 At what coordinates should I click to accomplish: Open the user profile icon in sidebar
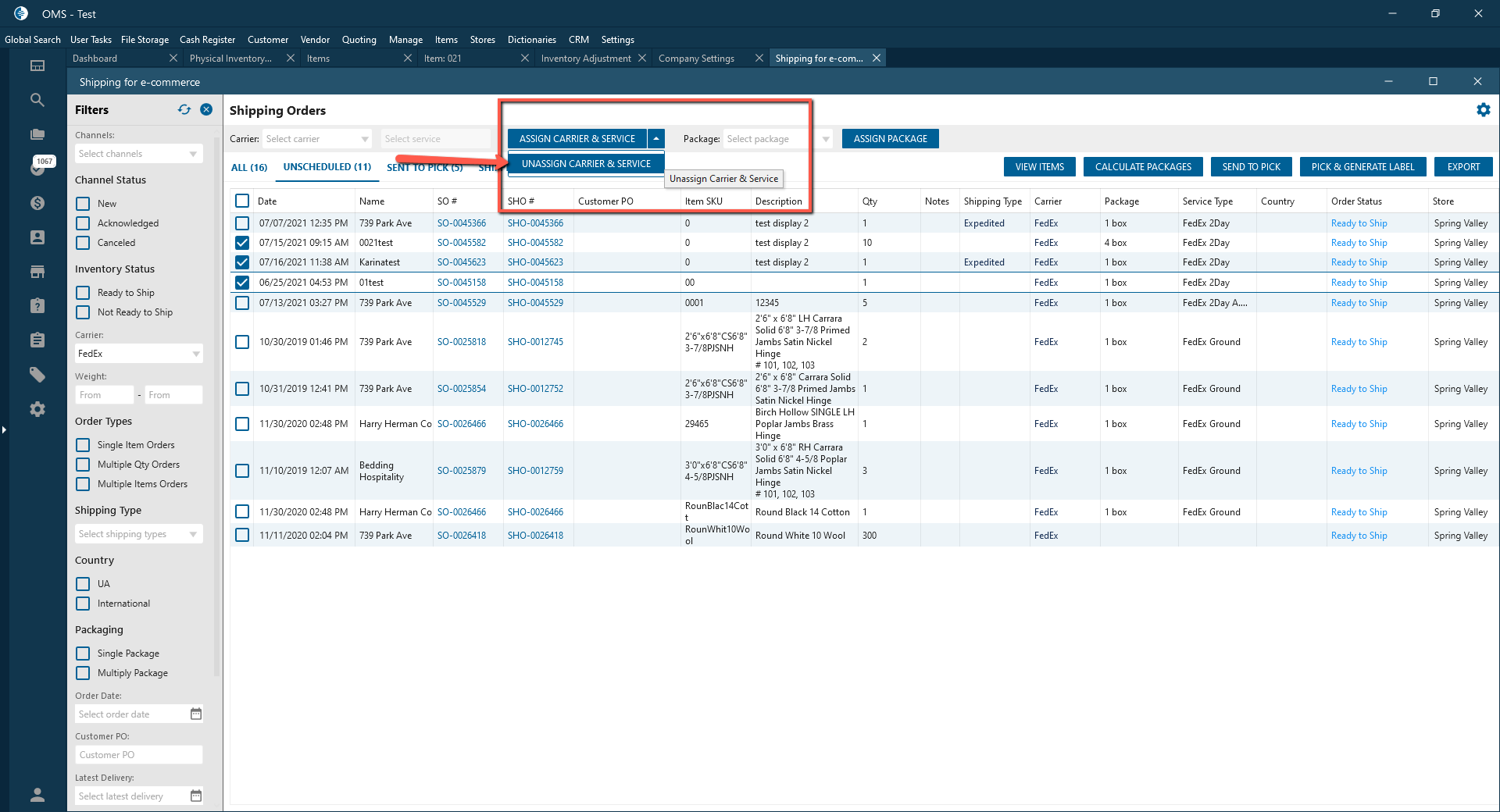37,795
